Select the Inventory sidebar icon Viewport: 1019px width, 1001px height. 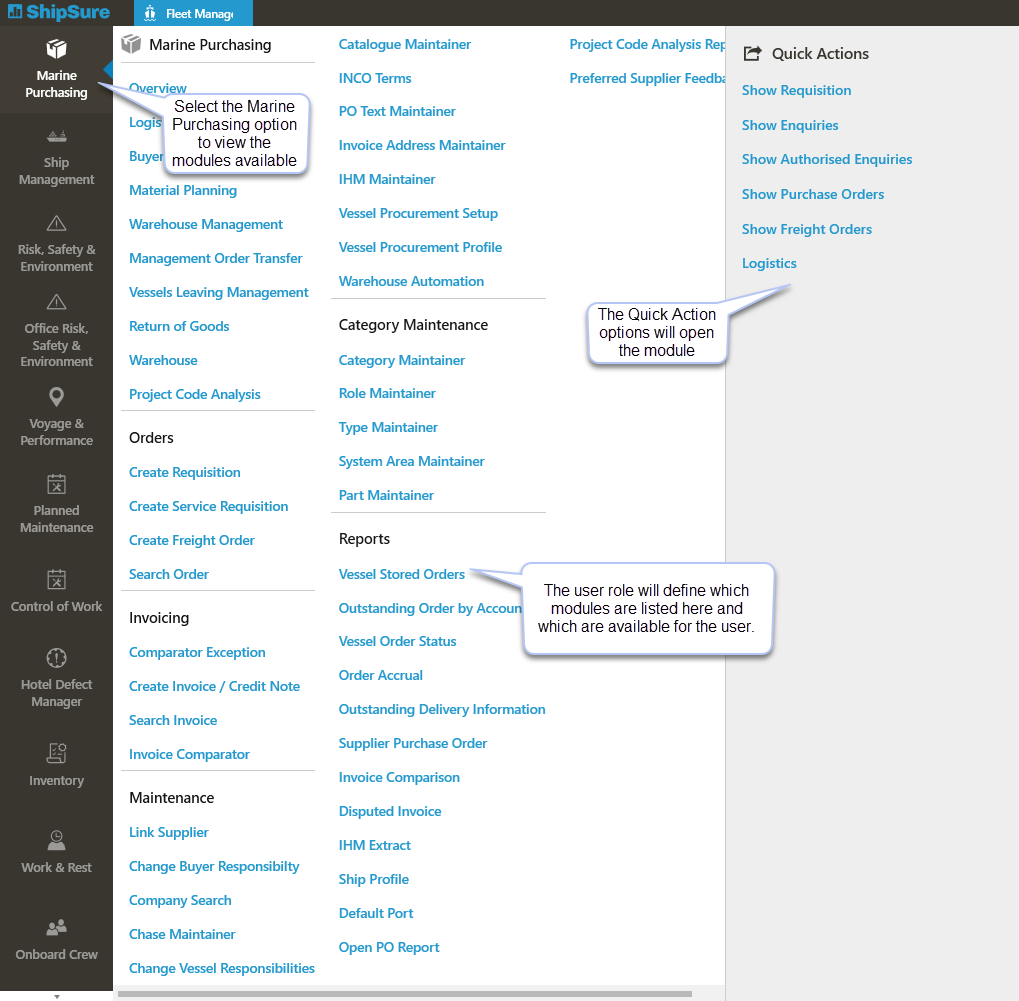tap(56, 754)
